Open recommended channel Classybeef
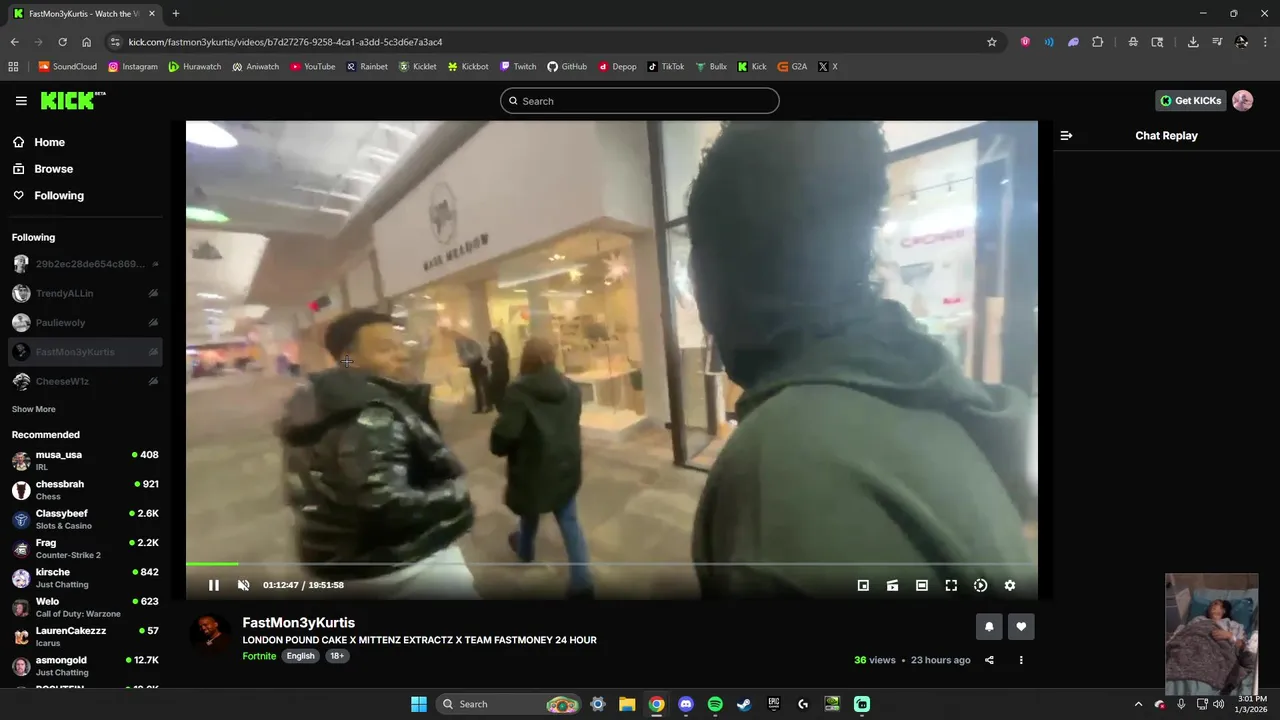Image resolution: width=1280 pixels, height=720 pixels. 85,519
